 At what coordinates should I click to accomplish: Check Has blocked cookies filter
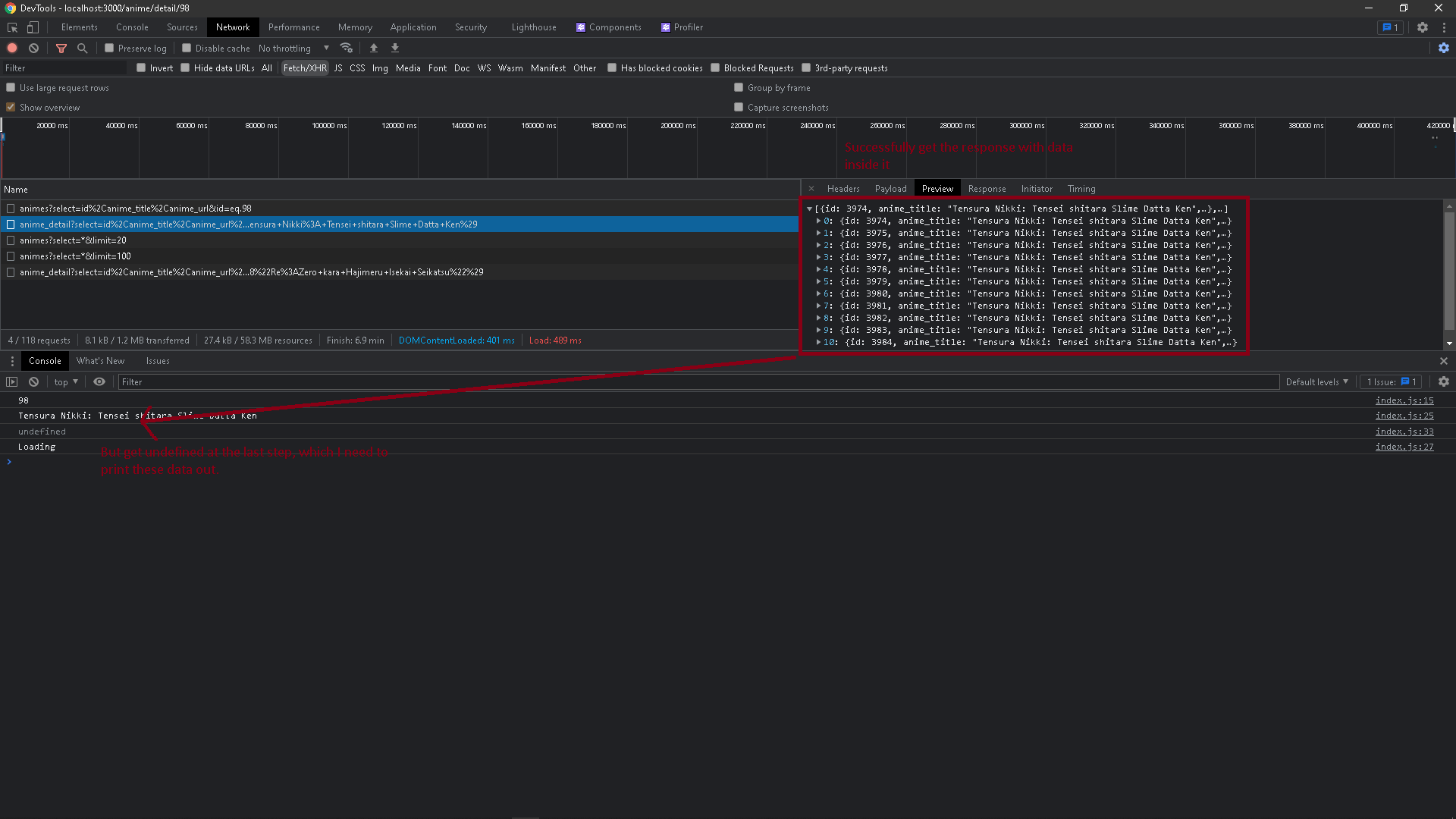pyautogui.click(x=612, y=67)
